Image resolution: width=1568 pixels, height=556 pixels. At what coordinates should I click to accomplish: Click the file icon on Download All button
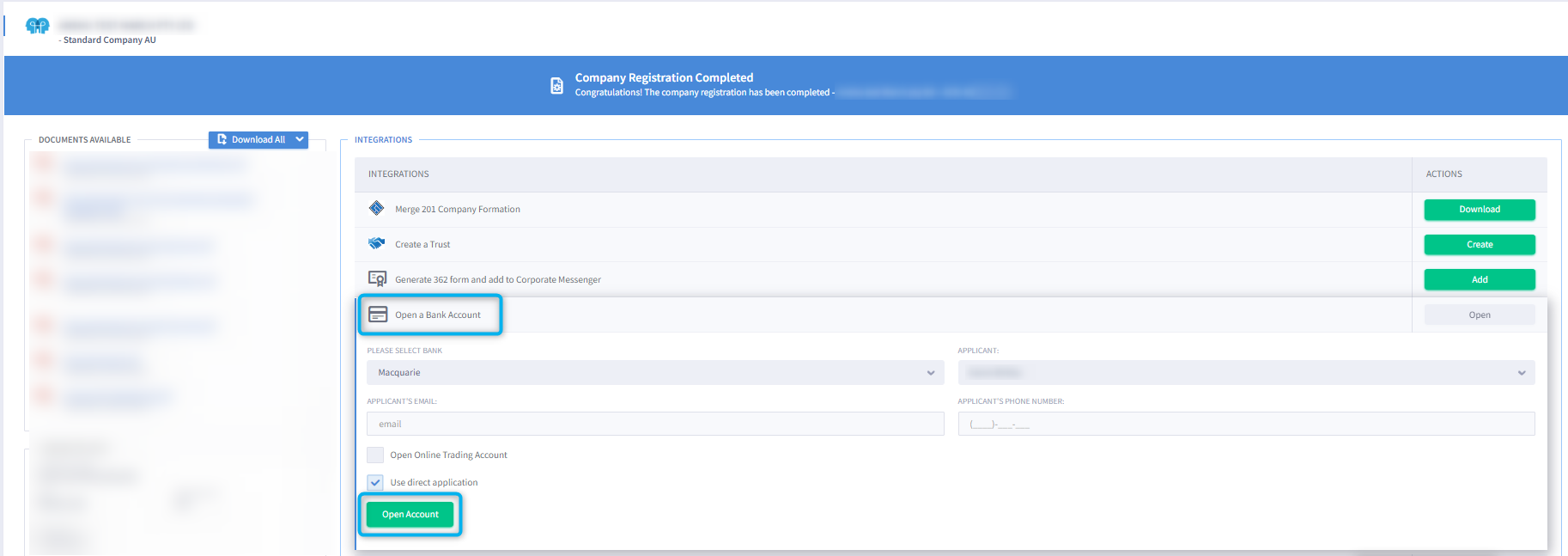[222, 139]
